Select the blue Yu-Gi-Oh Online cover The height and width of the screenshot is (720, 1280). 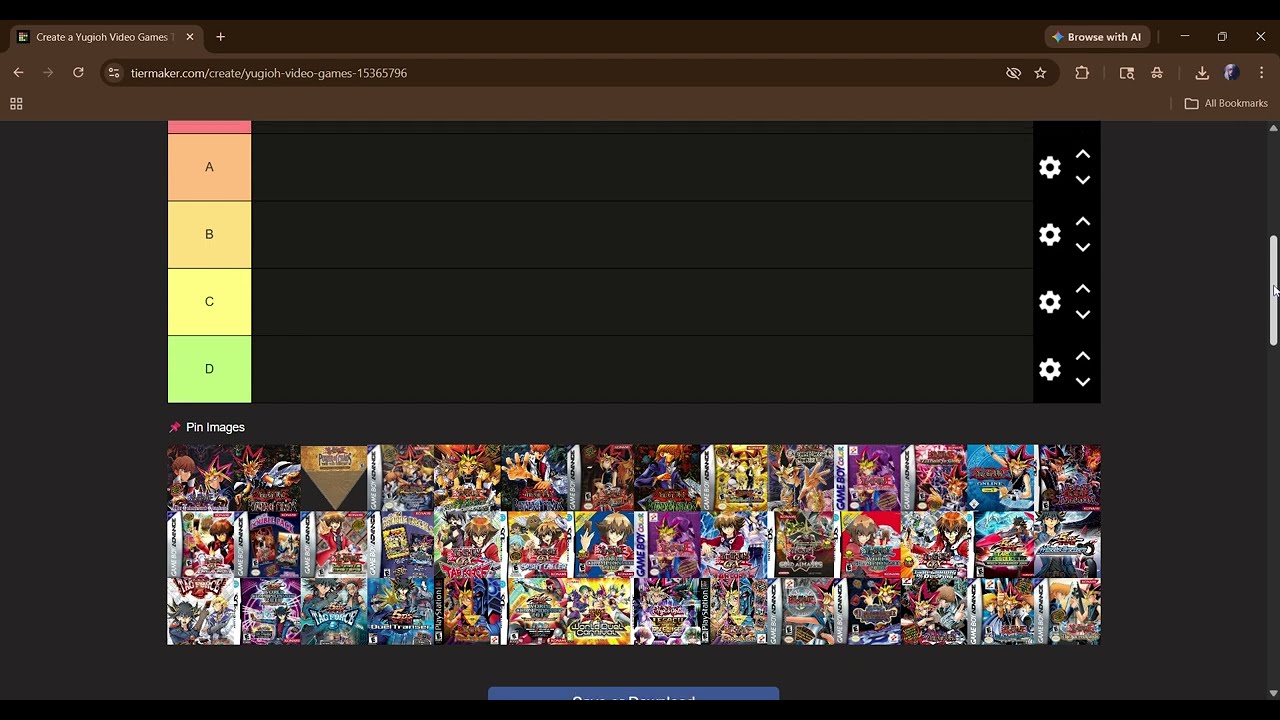pos(1001,478)
